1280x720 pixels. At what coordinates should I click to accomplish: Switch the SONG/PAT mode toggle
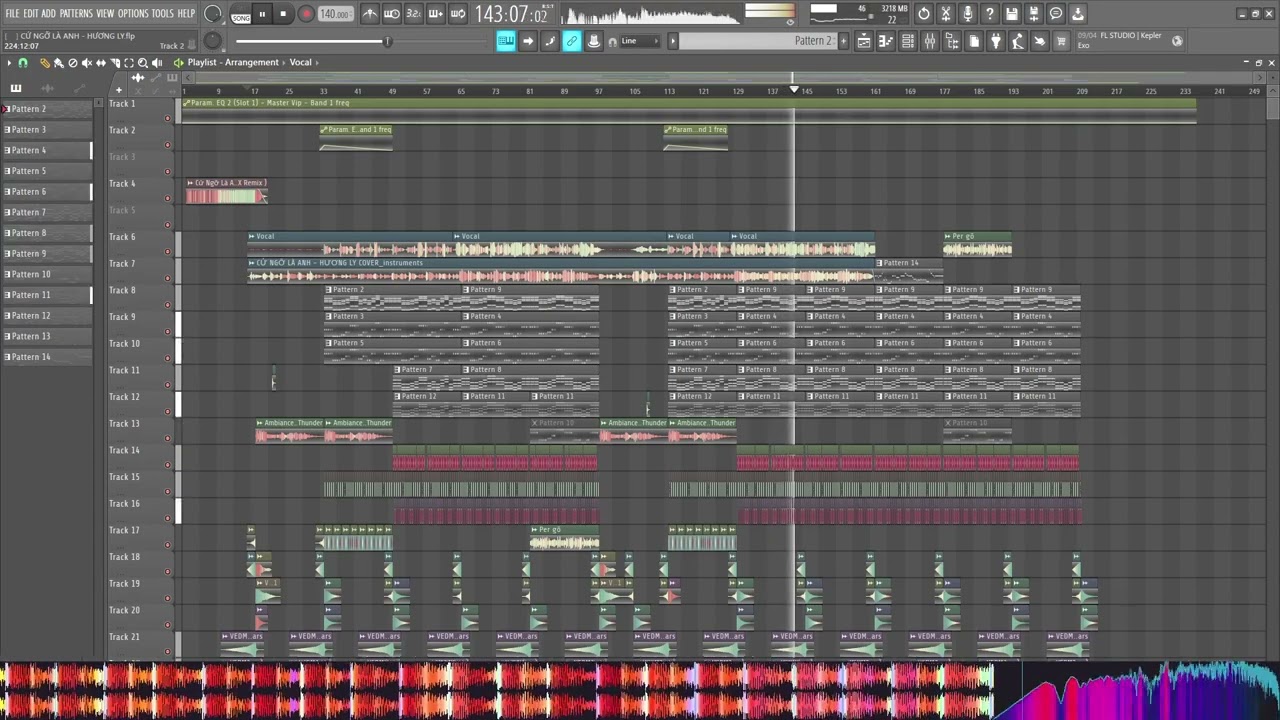click(x=241, y=16)
